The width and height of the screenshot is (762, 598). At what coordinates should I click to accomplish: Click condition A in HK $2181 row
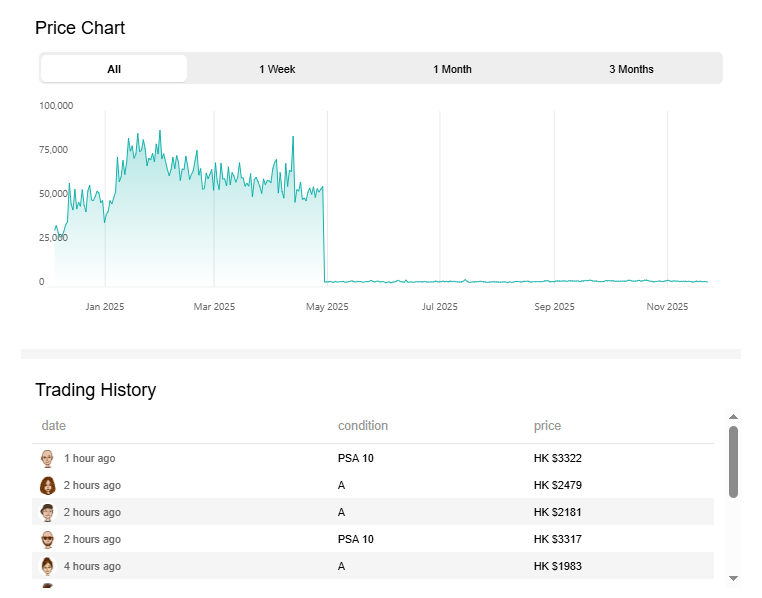click(341, 512)
